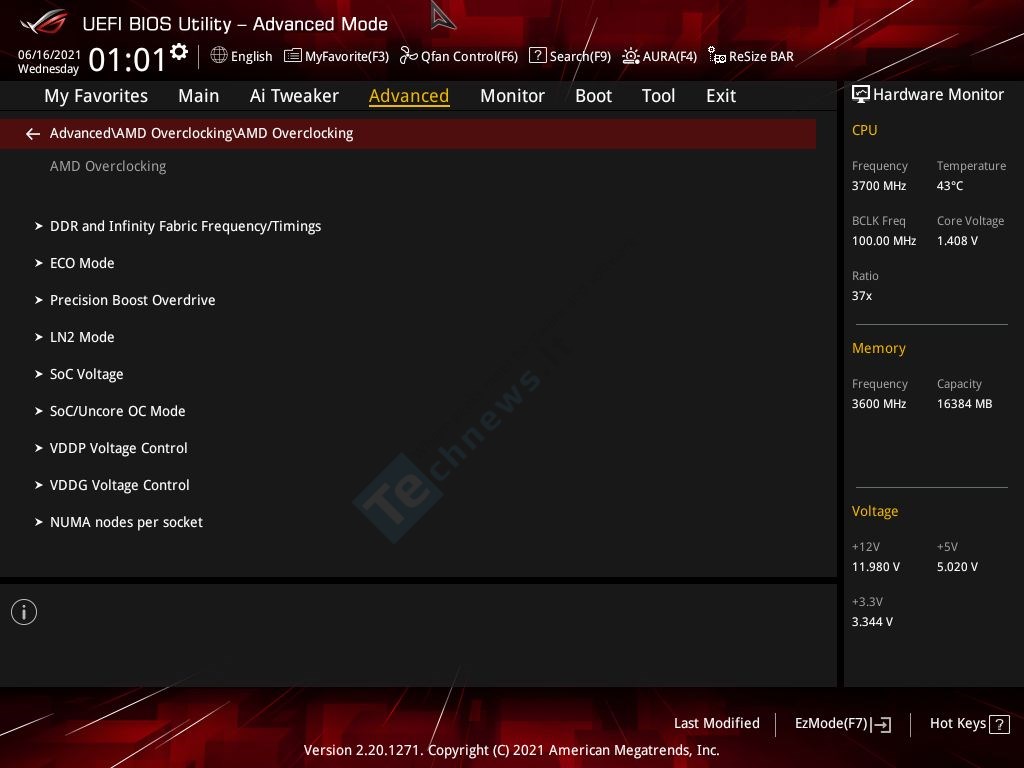Open AURA(F4) lighting icon
This screenshot has width=1024, height=768.
pos(631,56)
